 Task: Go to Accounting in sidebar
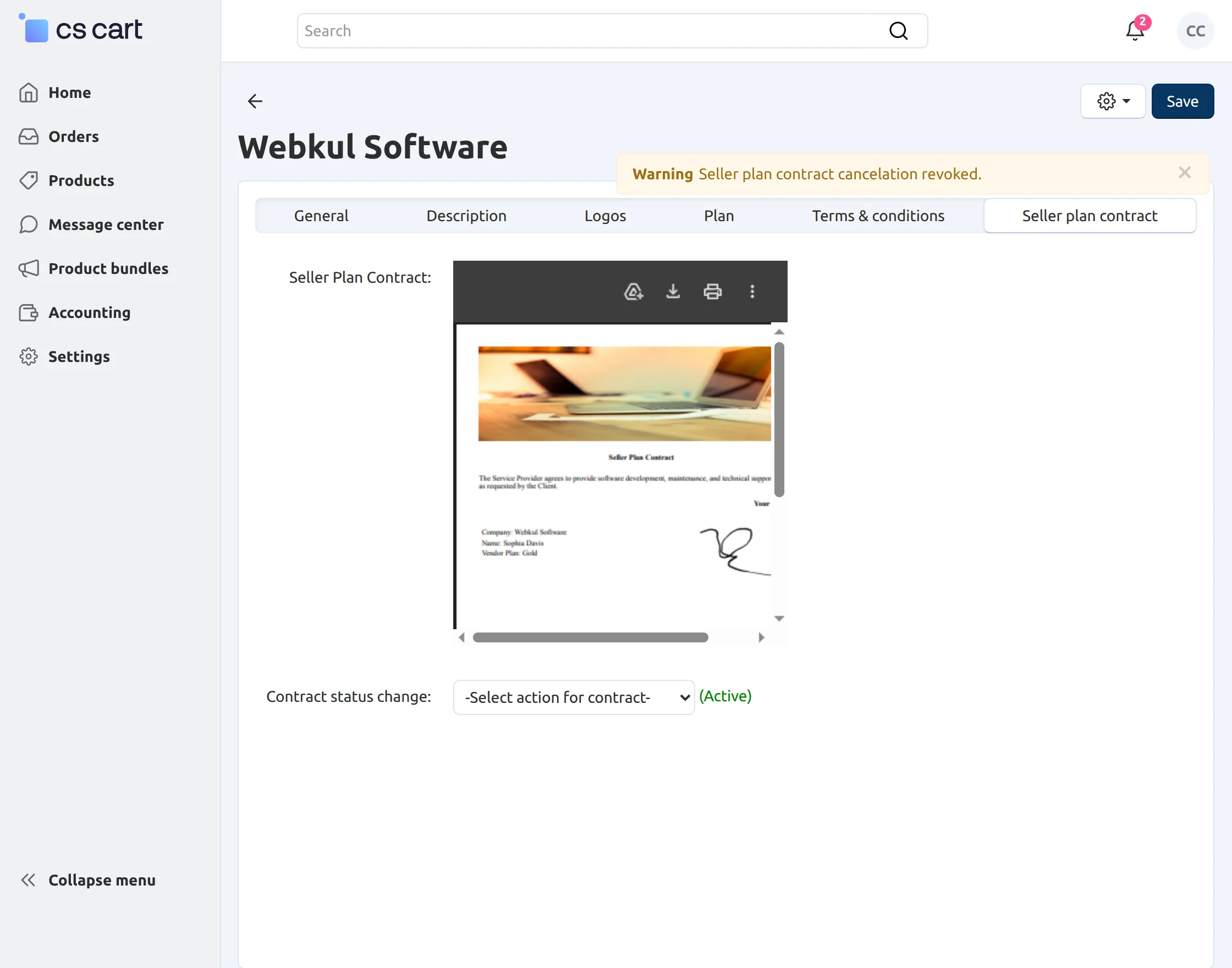point(90,312)
